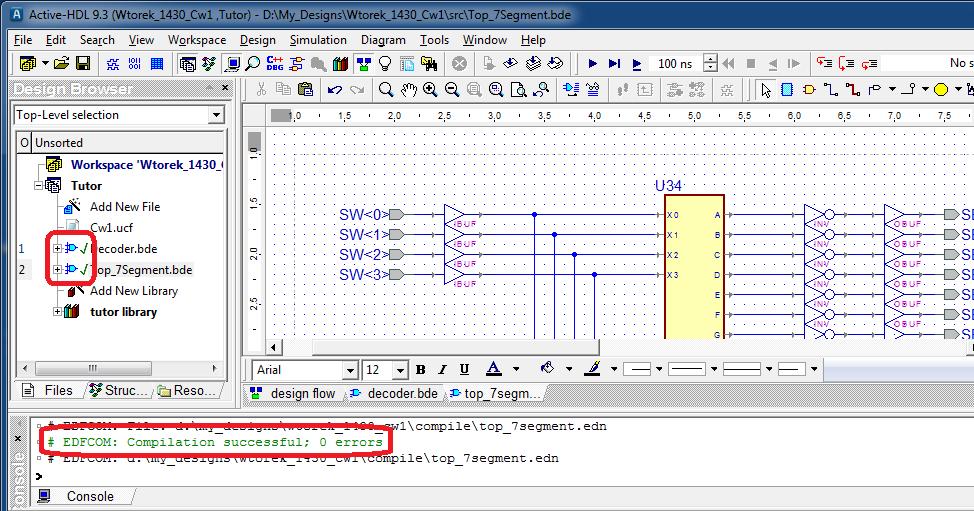Toggle Underline text formatting

(x=464, y=369)
